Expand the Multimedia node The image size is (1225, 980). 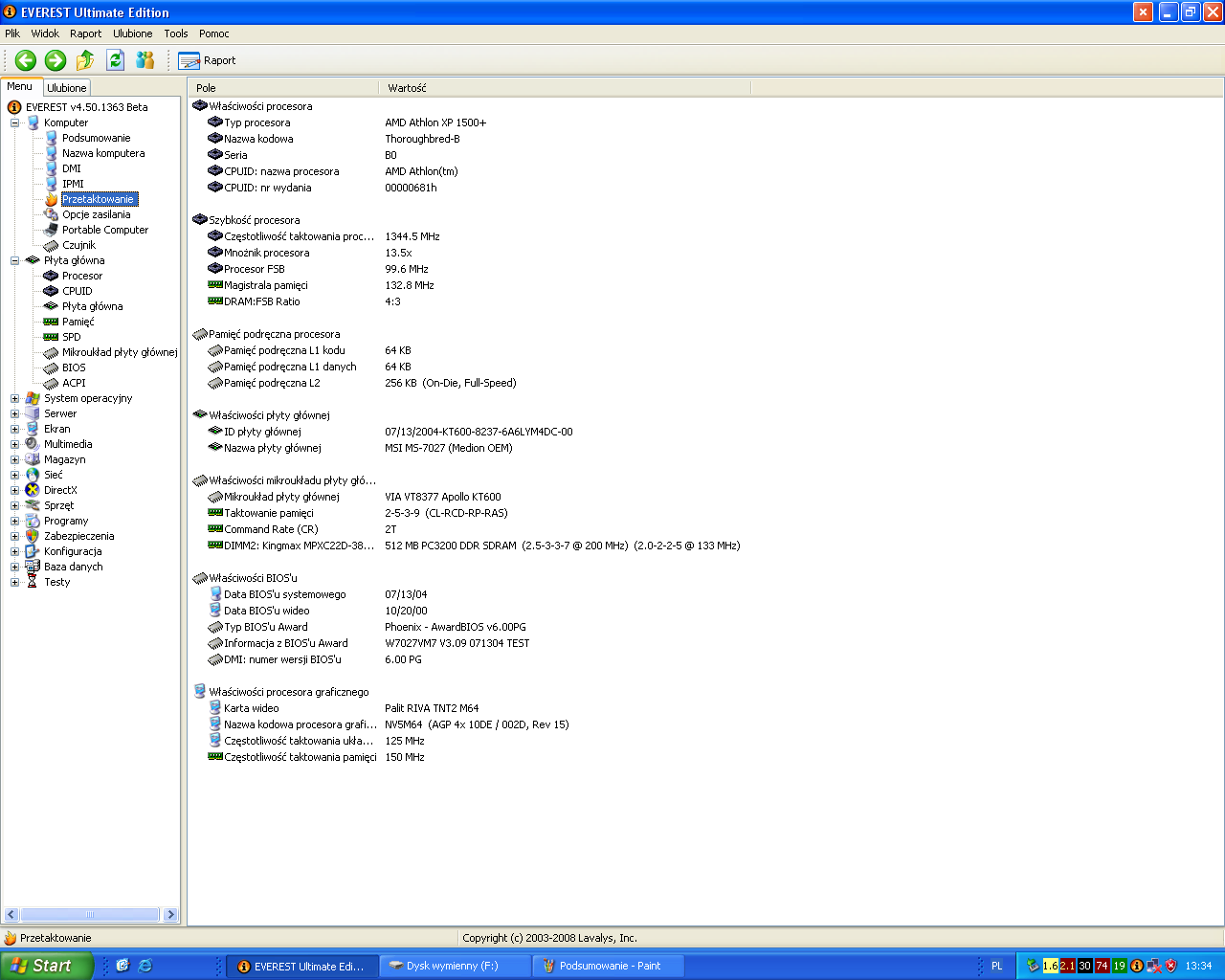14,444
